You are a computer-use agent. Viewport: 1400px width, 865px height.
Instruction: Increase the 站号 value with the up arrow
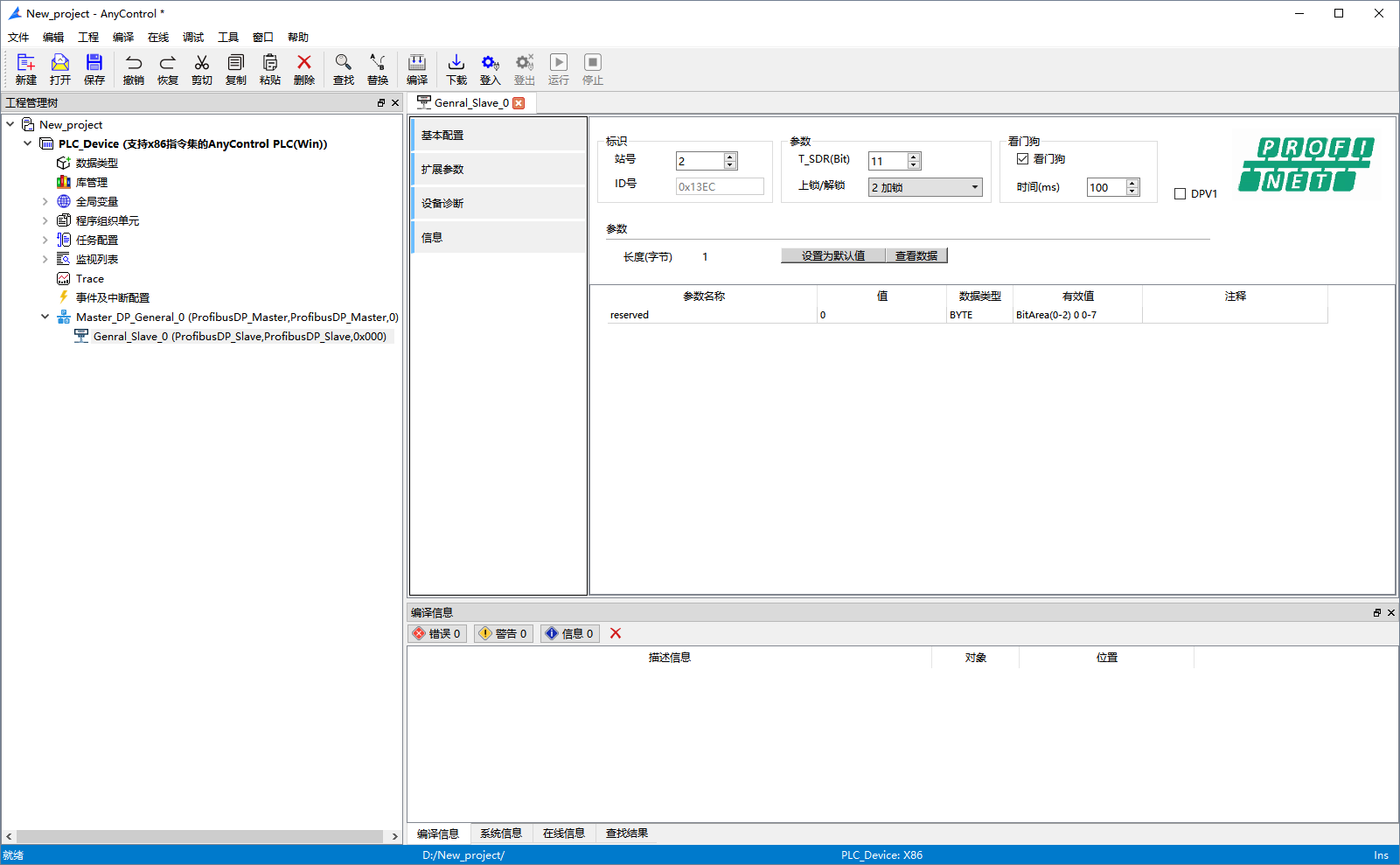(730, 157)
